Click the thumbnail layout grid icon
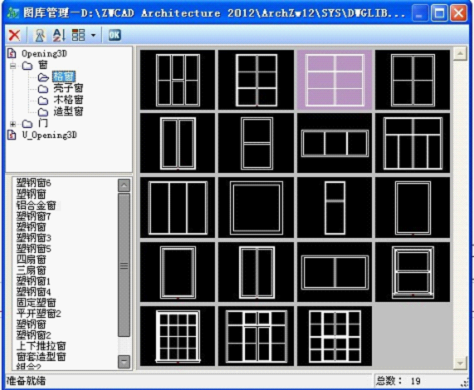474x390 pixels. 79,35
